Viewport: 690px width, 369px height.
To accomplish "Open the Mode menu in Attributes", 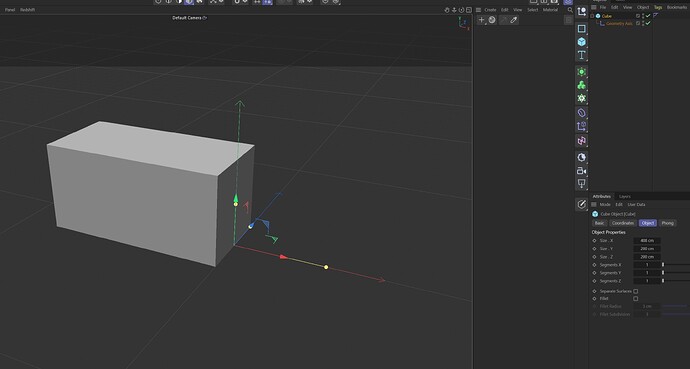I will tap(605, 205).
